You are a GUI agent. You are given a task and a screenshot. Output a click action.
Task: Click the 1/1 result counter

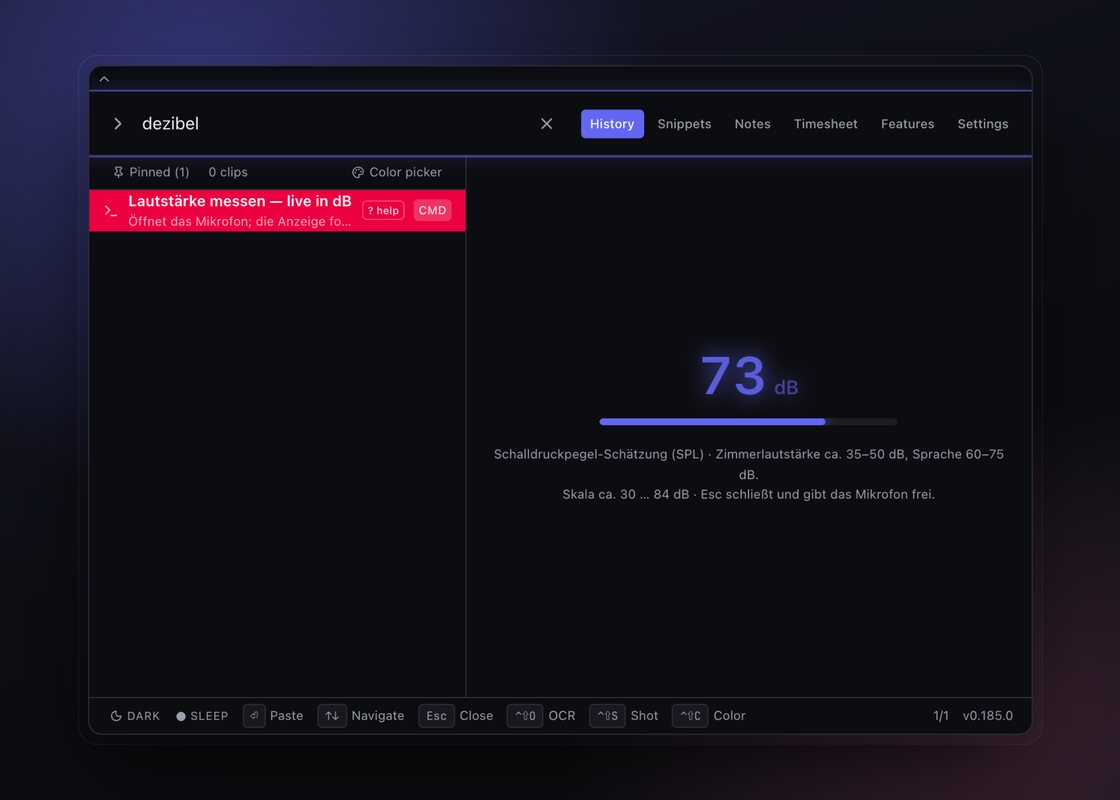(941, 716)
